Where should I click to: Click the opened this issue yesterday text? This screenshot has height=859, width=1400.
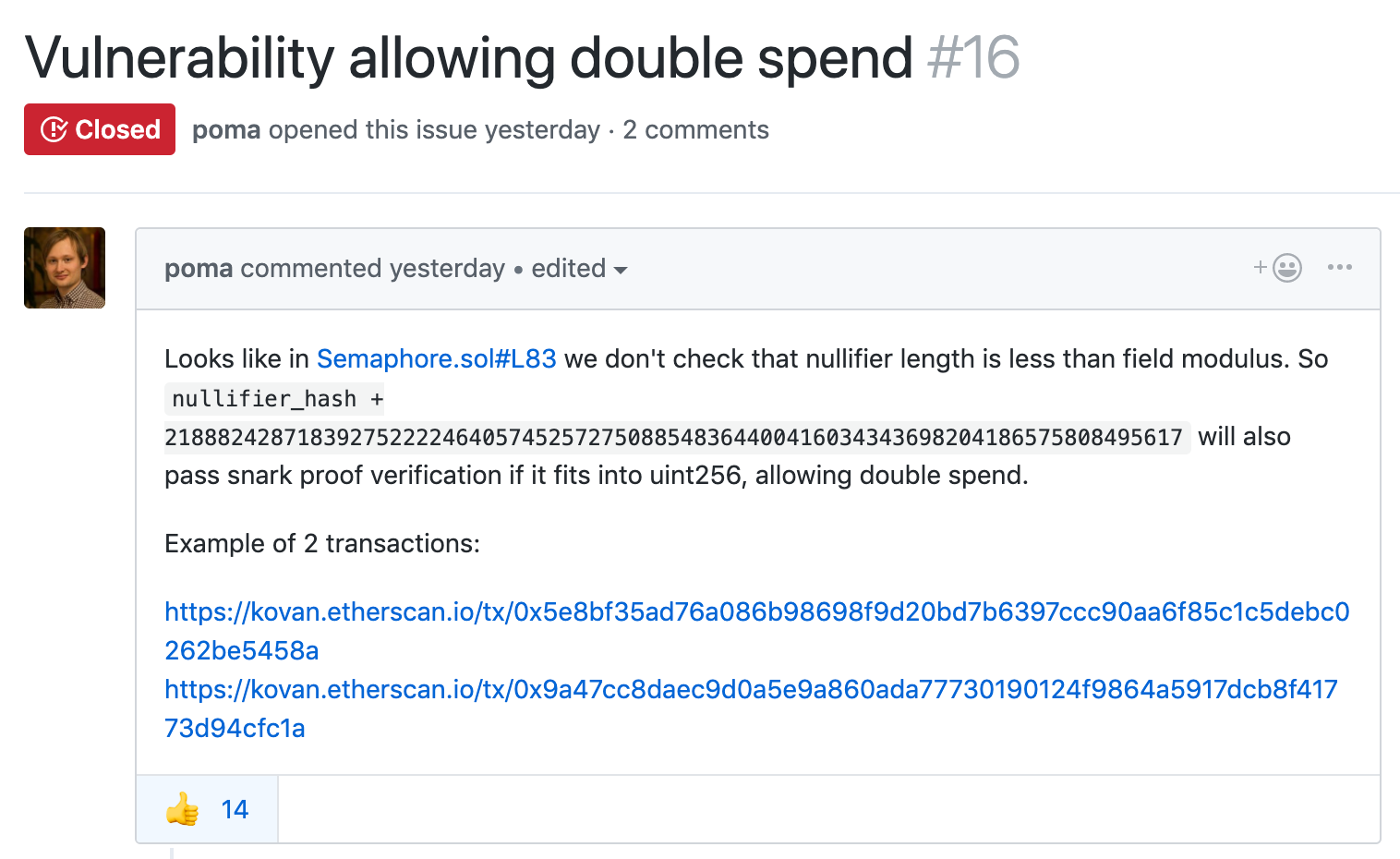click(x=434, y=130)
